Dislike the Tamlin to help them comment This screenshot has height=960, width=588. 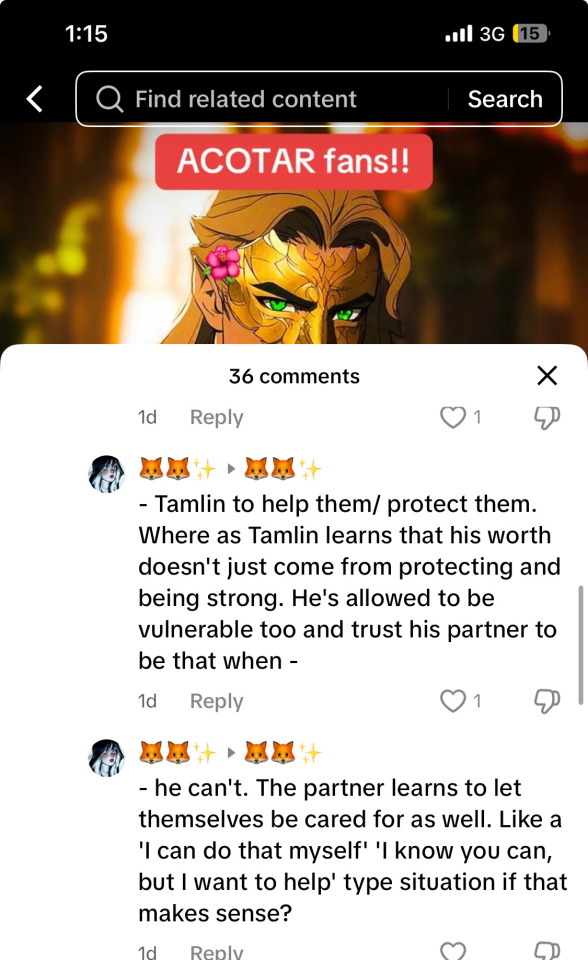pyautogui.click(x=547, y=702)
